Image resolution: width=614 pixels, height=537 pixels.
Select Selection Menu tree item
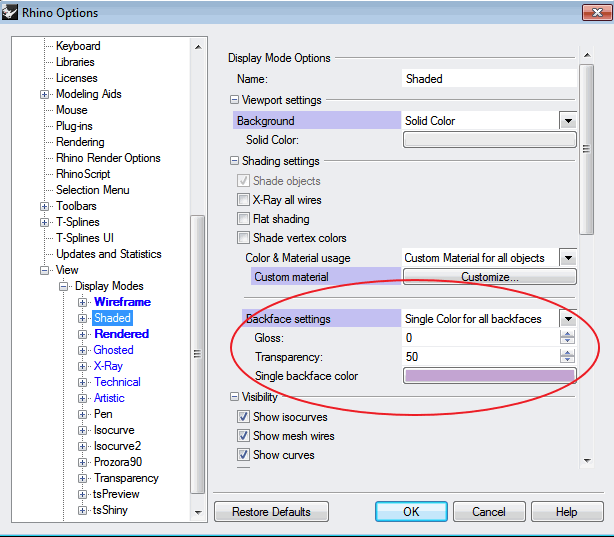[93, 190]
